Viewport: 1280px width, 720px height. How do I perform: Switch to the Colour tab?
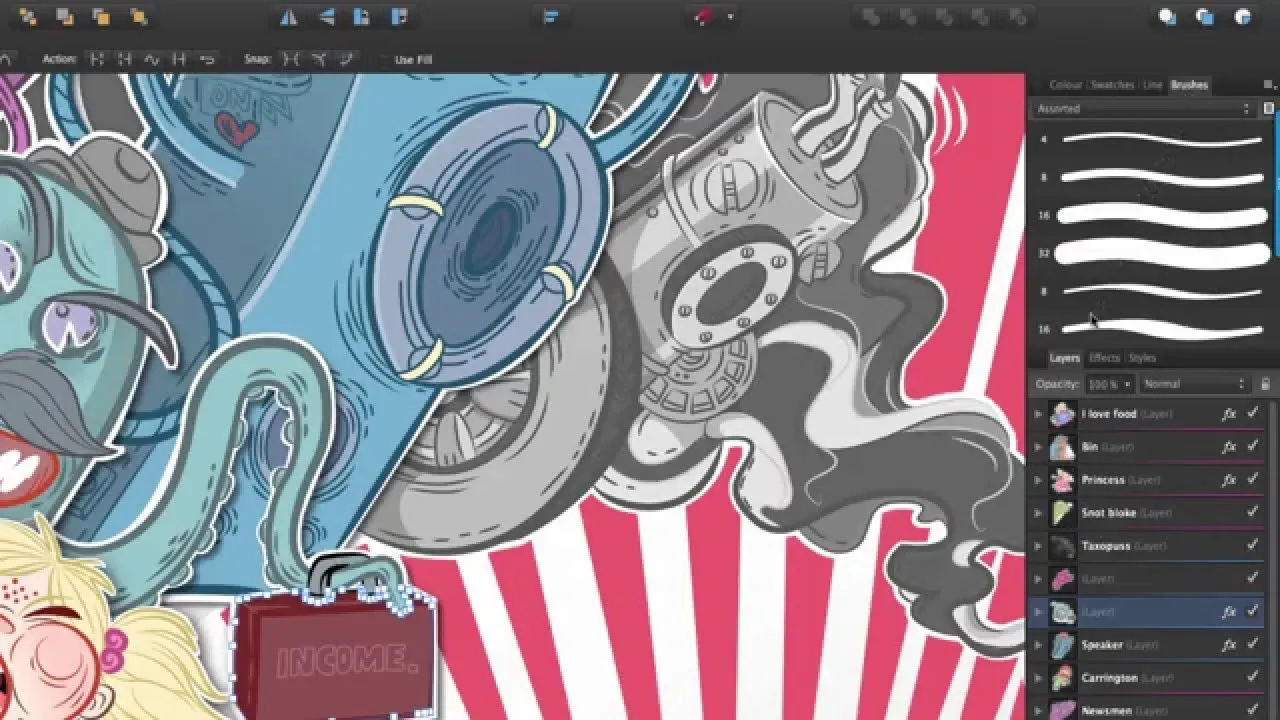click(x=1065, y=85)
